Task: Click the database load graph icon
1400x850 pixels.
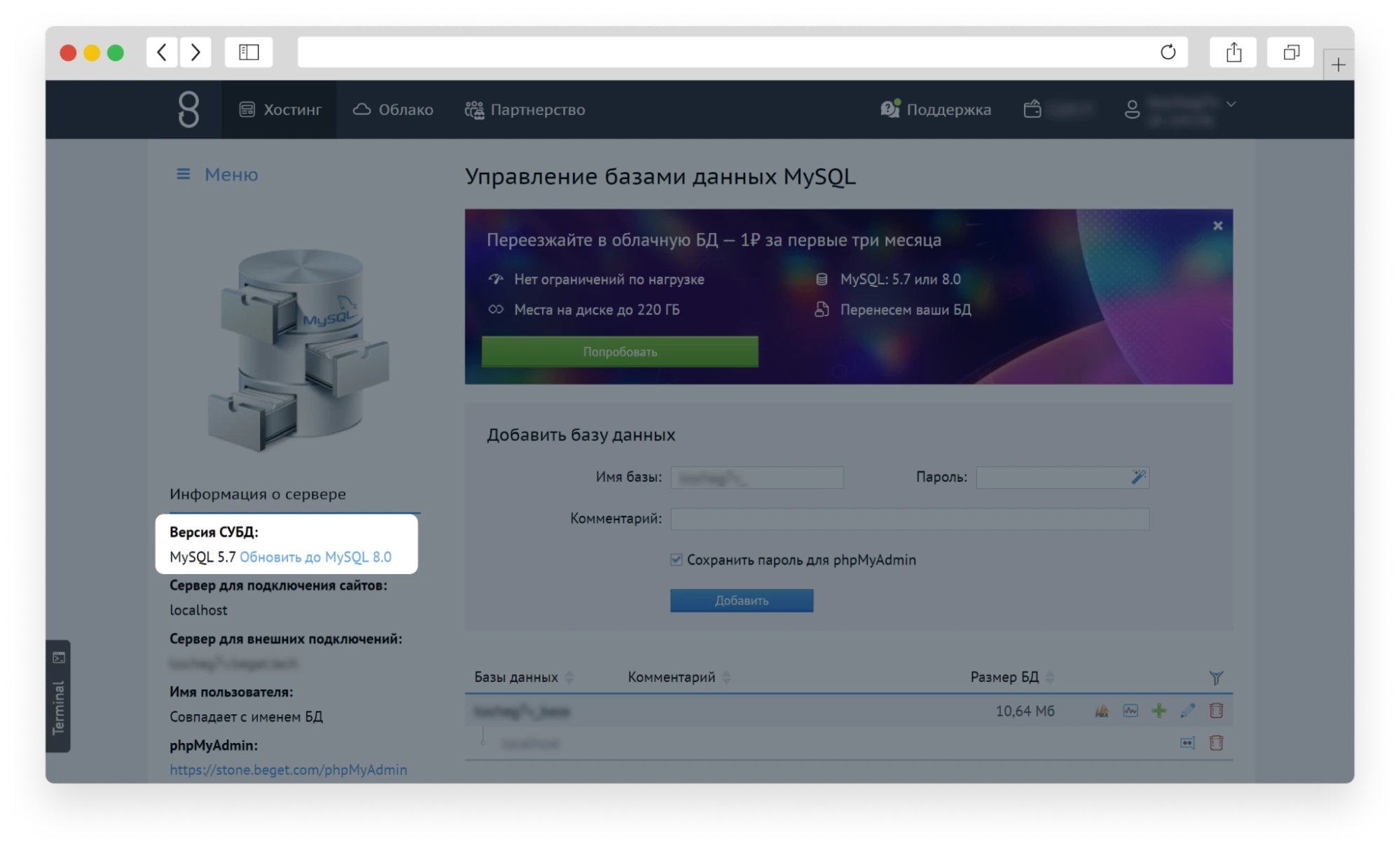Action: point(1130,711)
